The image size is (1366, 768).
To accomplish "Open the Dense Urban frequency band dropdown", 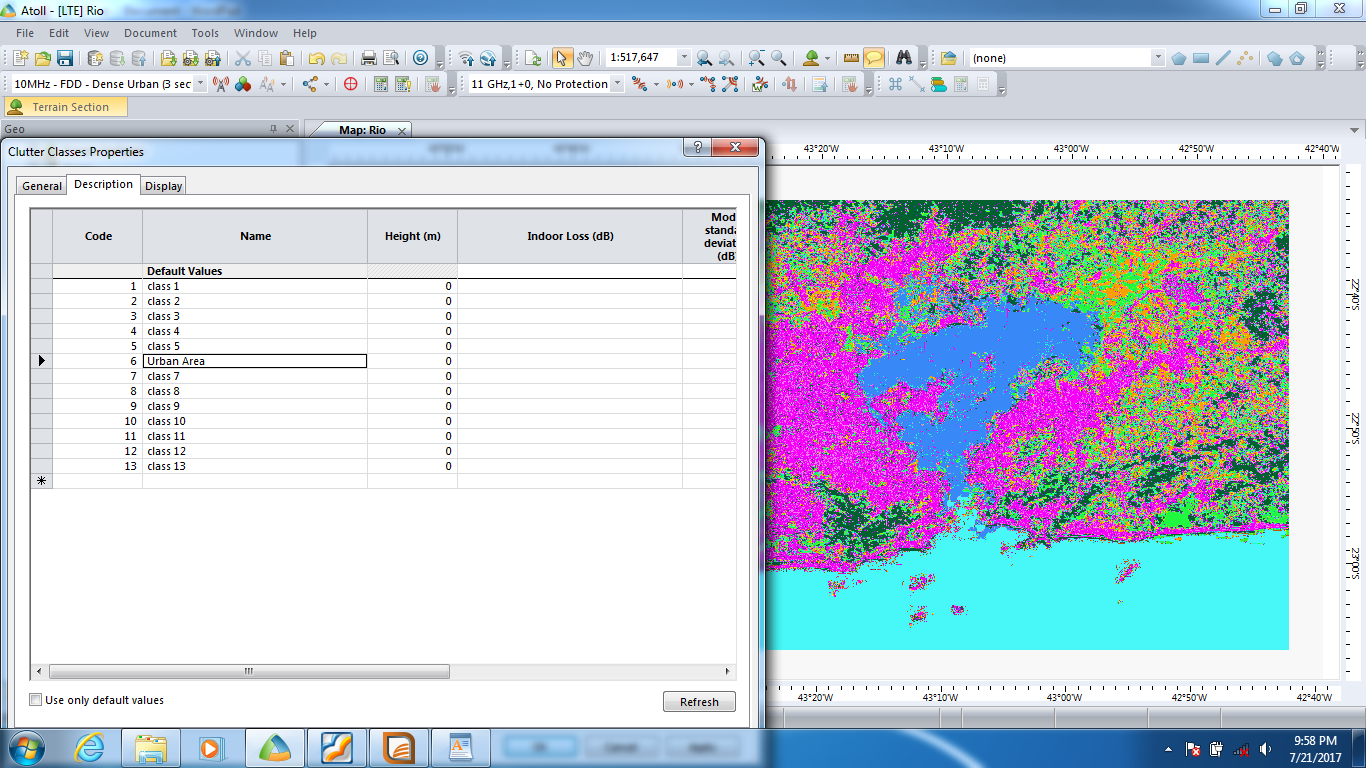I will pos(201,84).
